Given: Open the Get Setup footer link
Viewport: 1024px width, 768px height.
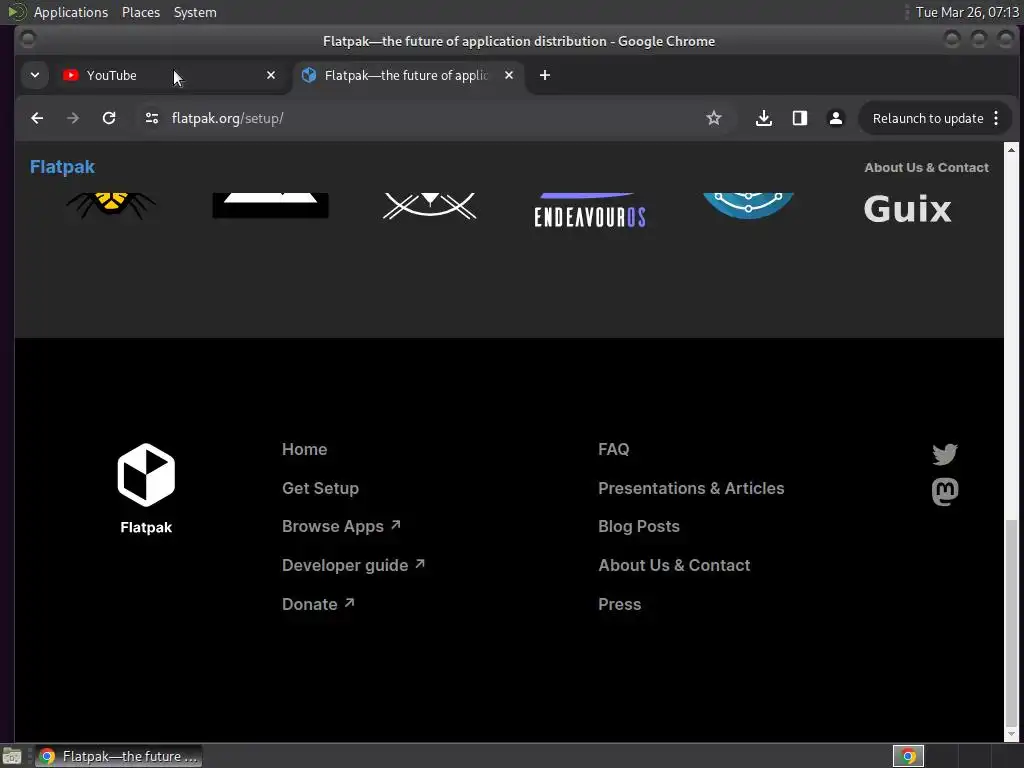Looking at the screenshot, I should click(320, 488).
